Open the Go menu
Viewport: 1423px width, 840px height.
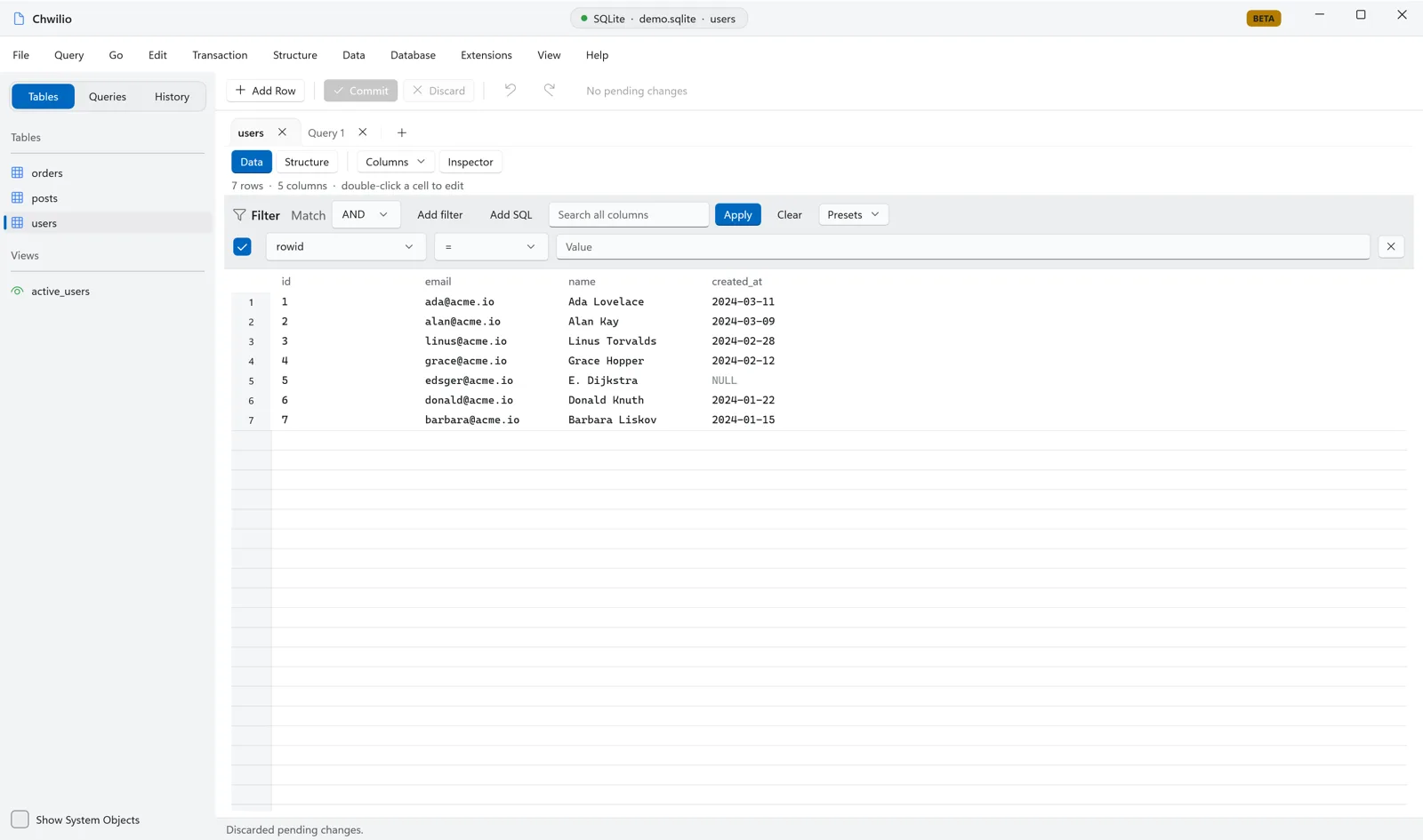pos(116,55)
